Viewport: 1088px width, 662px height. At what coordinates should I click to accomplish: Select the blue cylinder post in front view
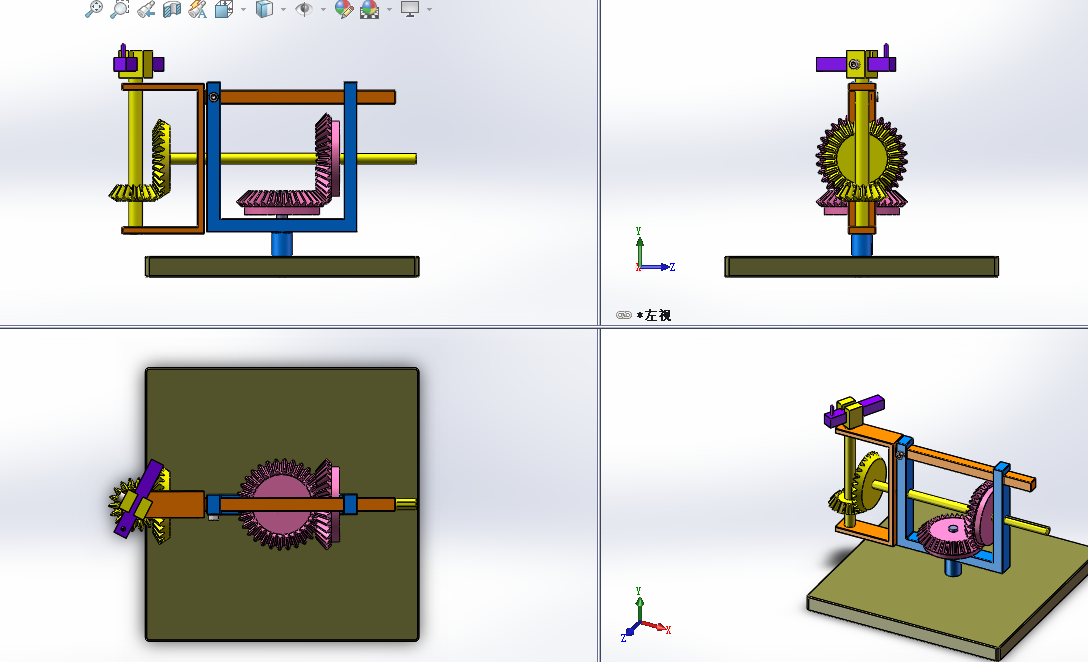pos(282,244)
